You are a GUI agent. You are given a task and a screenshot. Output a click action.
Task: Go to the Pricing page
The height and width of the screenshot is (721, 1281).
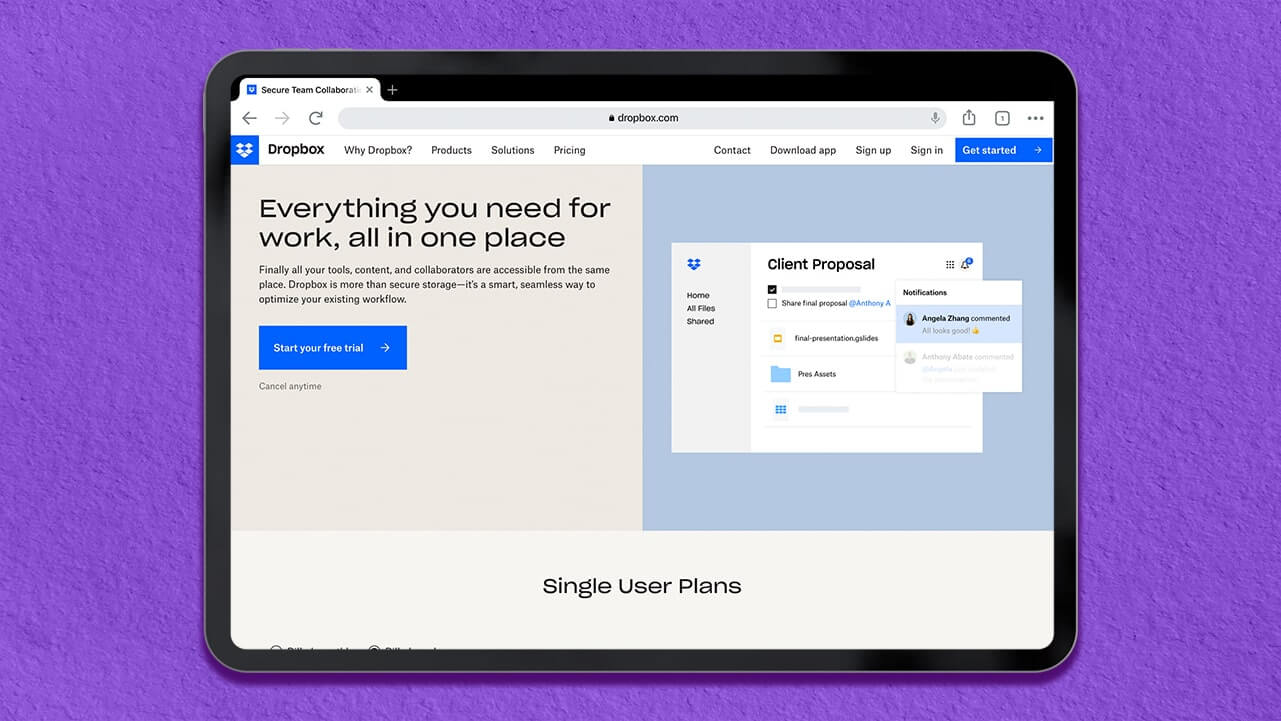click(569, 150)
